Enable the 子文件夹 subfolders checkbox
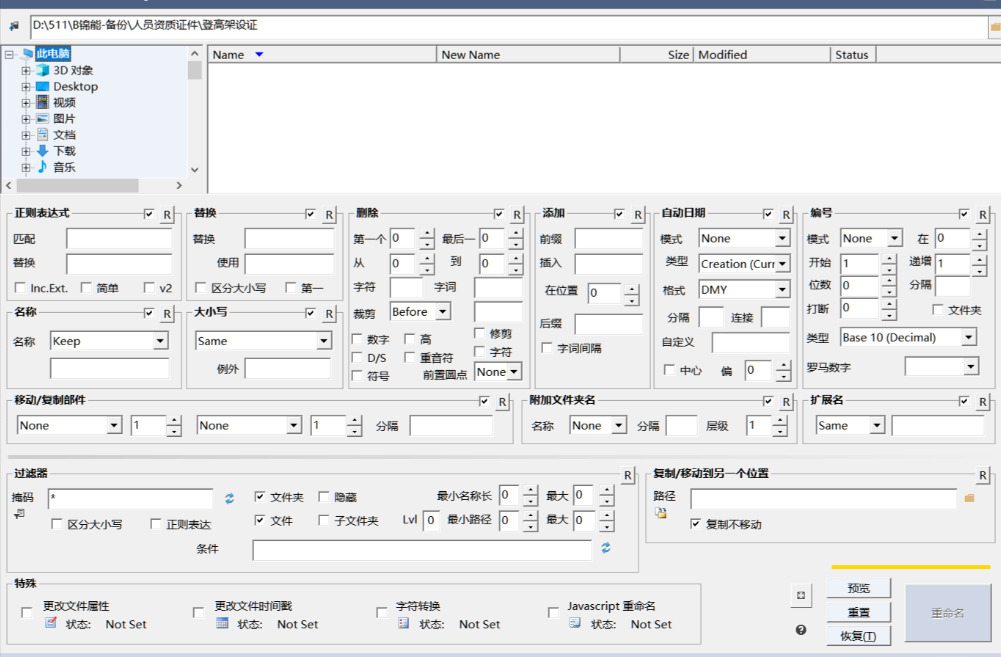The width and height of the screenshot is (1001, 657). pyautogui.click(x=324, y=520)
